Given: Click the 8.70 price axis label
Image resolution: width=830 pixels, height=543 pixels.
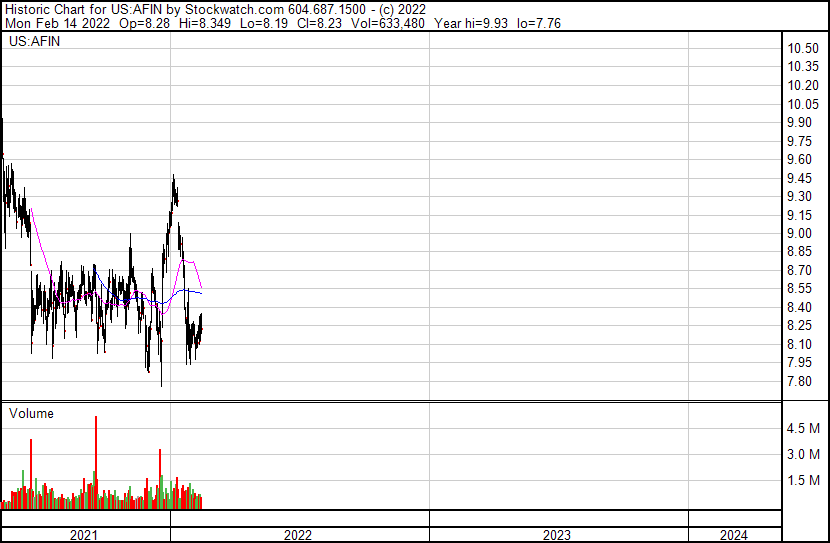Looking at the screenshot, I should point(799,270).
